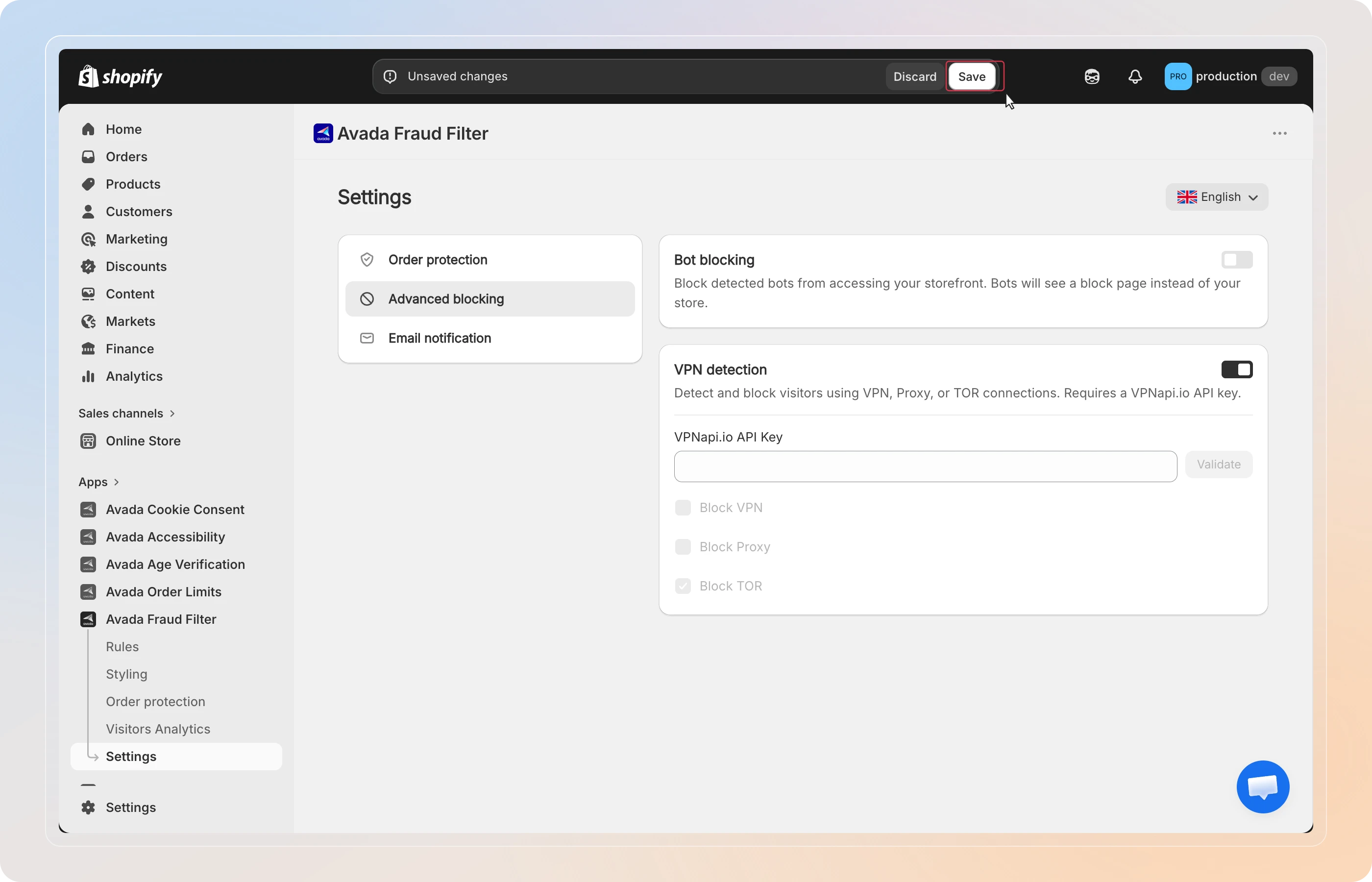This screenshot has height=882, width=1372.
Task: Click the Shopify logo
Action: pos(120,76)
